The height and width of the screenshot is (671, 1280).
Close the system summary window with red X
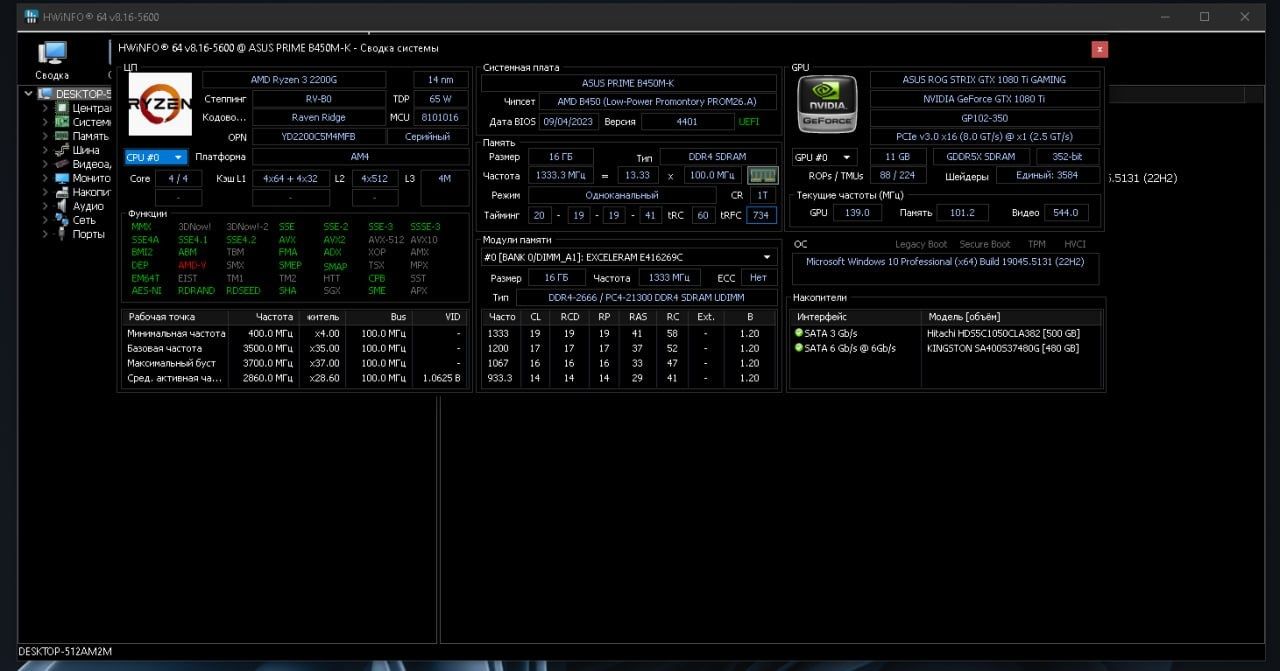(x=1100, y=49)
